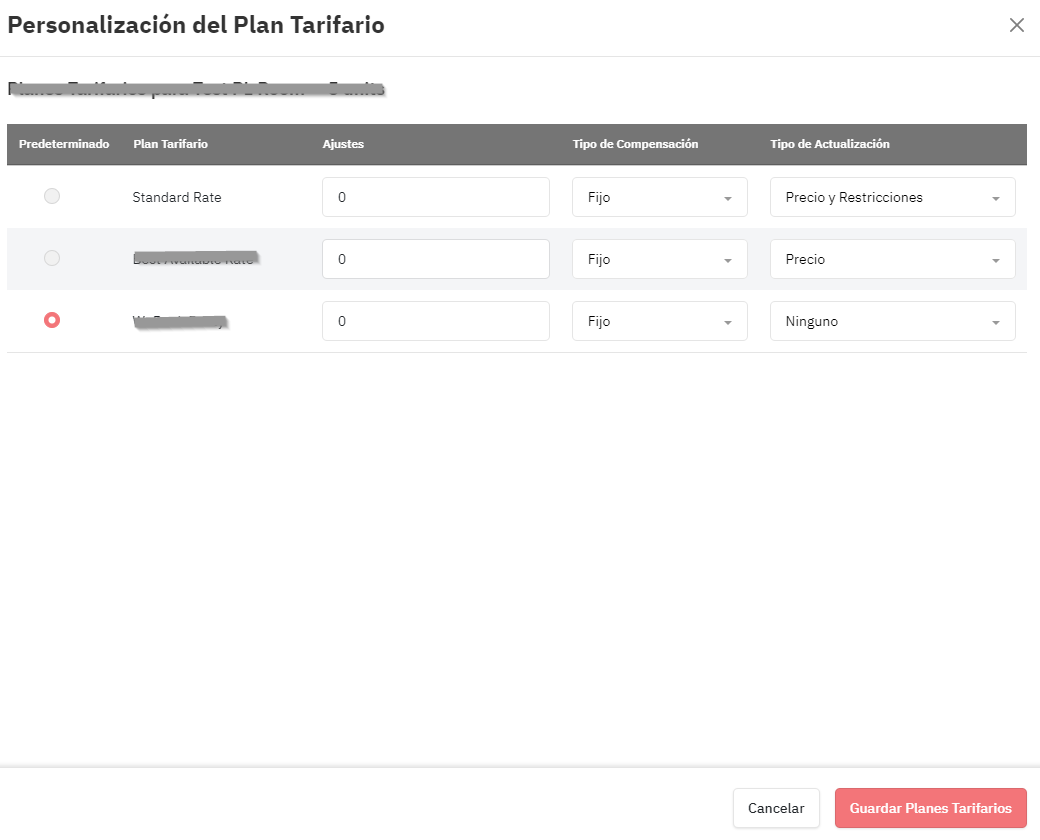1040x840 pixels.
Task: Open Fijo dropdown for Standard Rate
Action: pos(660,197)
